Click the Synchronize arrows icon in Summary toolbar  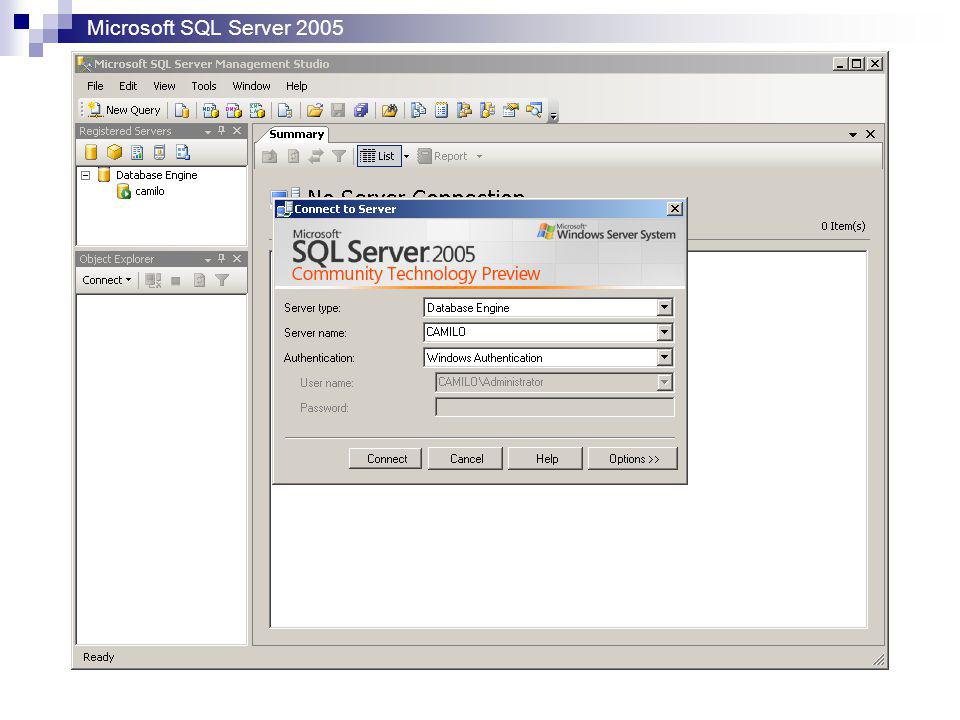316,156
